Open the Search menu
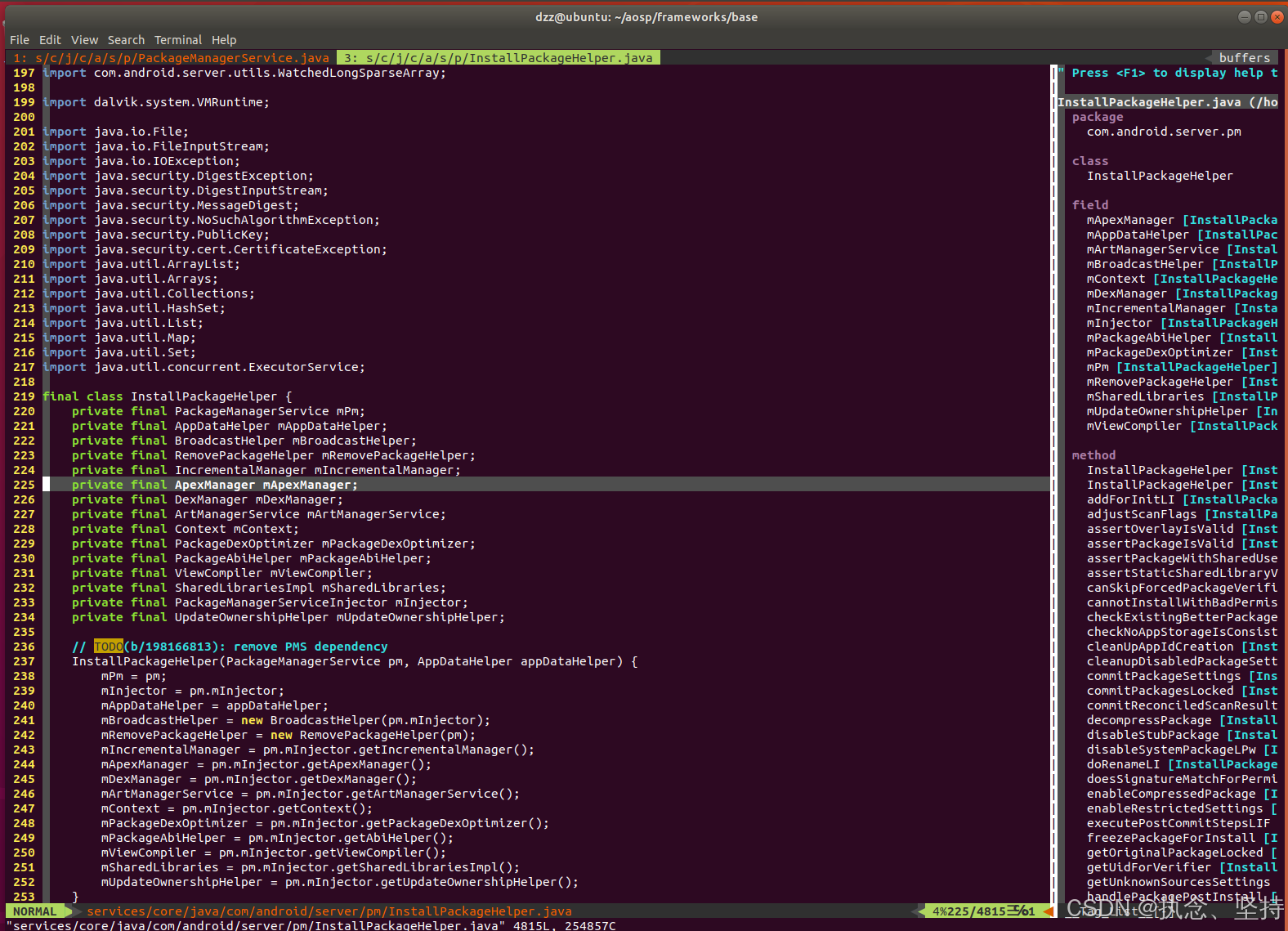 click(x=126, y=40)
